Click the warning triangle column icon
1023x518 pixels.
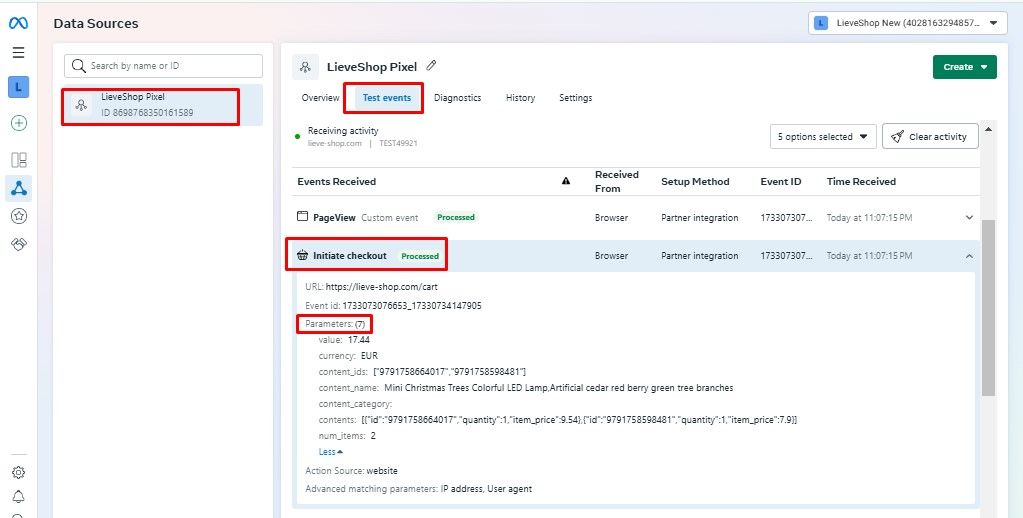[566, 181]
